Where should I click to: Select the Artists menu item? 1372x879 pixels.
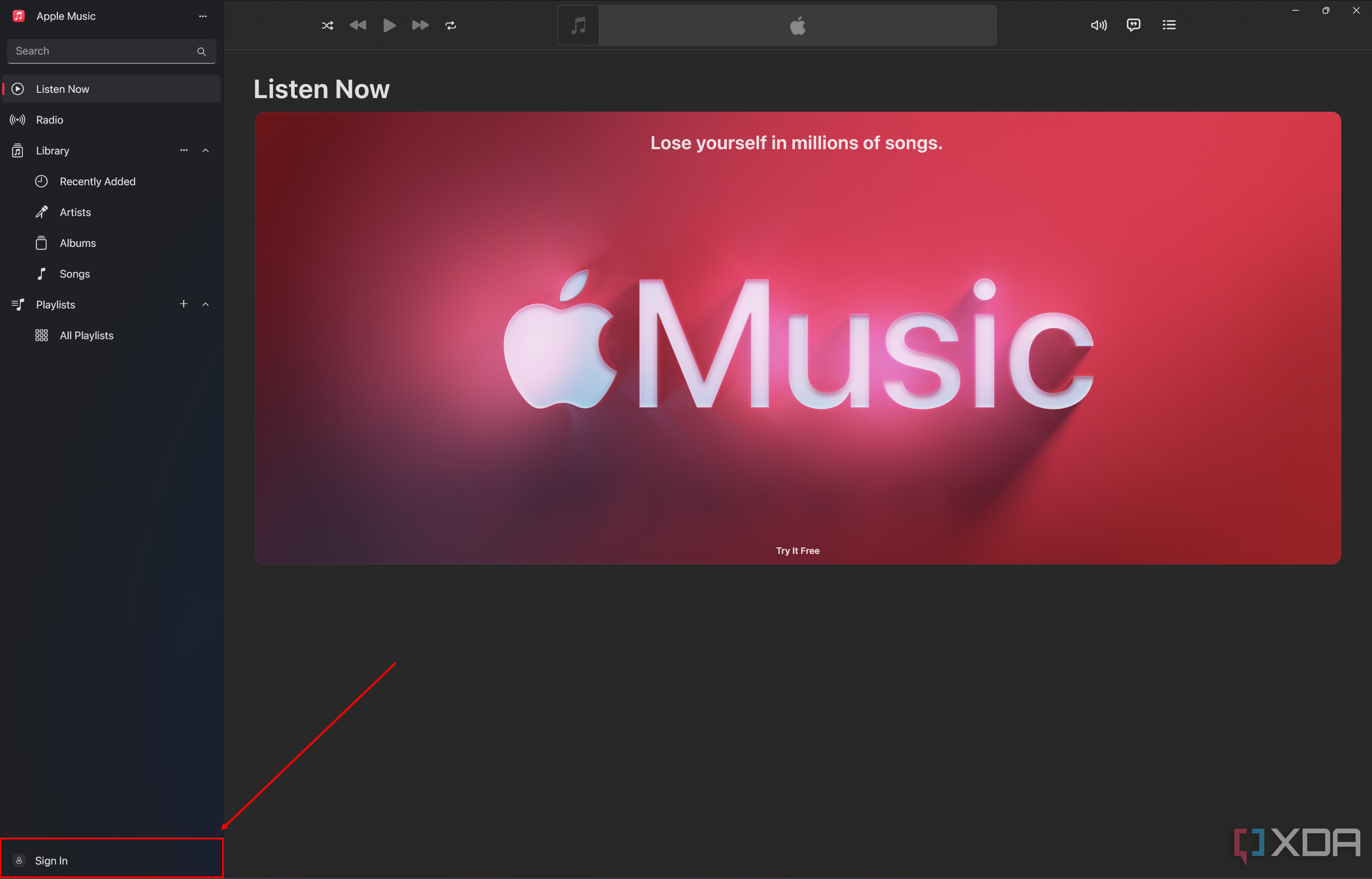pos(75,212)
